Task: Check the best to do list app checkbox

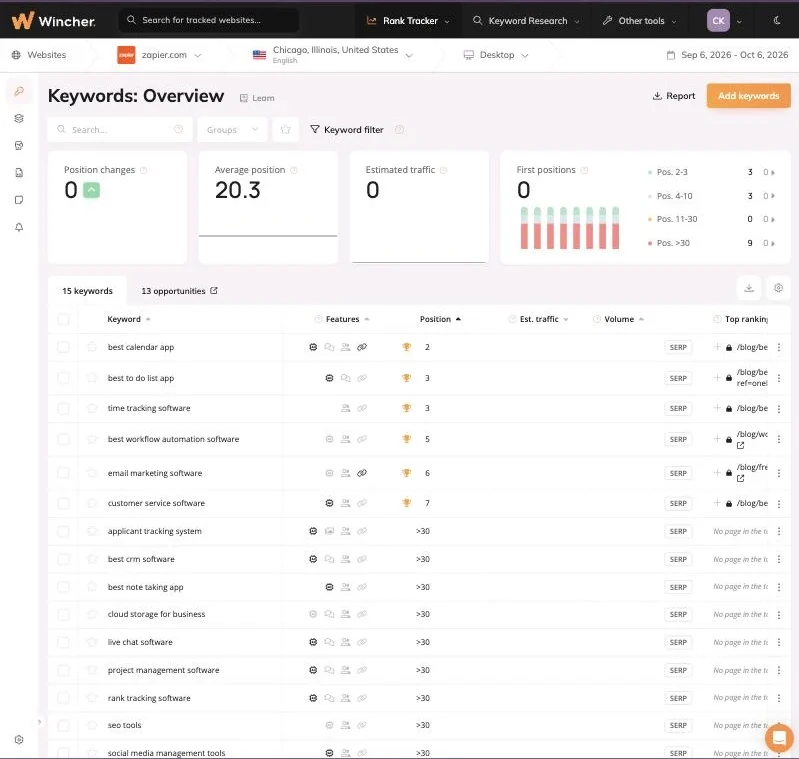Action: [x=63, y=378]
